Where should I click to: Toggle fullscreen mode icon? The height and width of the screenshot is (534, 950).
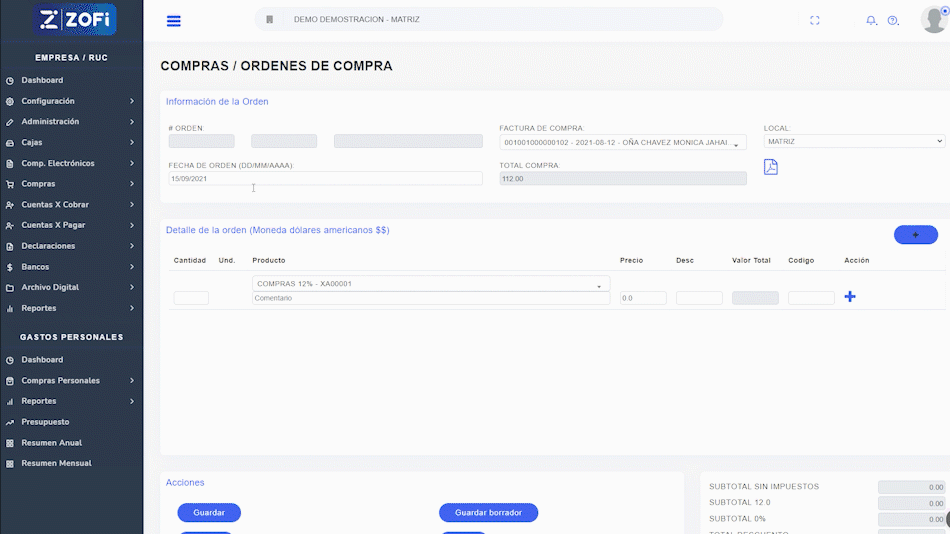pyautogui.click(x=814, y=21)
